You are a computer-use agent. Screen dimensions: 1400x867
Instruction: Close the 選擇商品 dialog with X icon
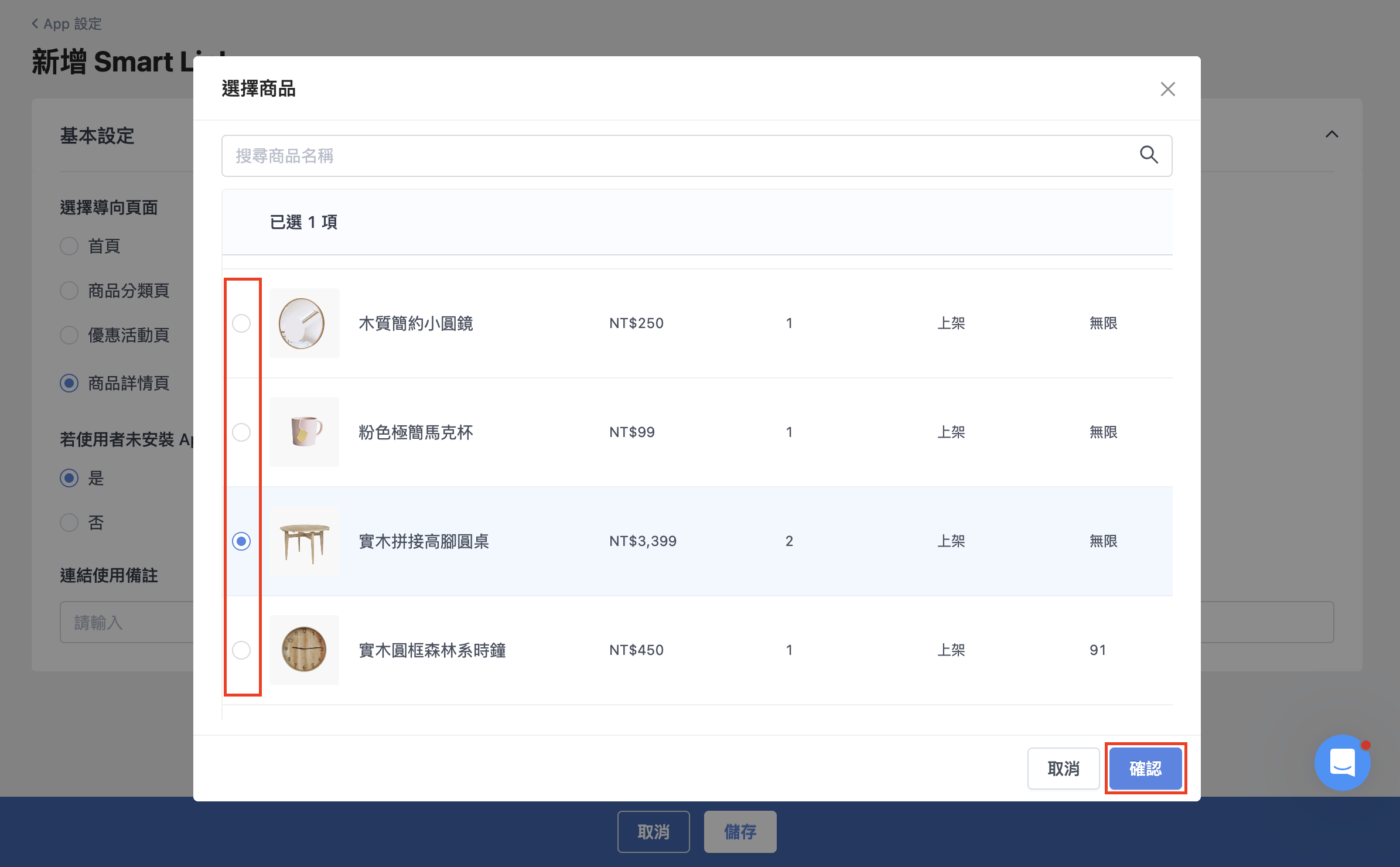[x=1167, y=89]
